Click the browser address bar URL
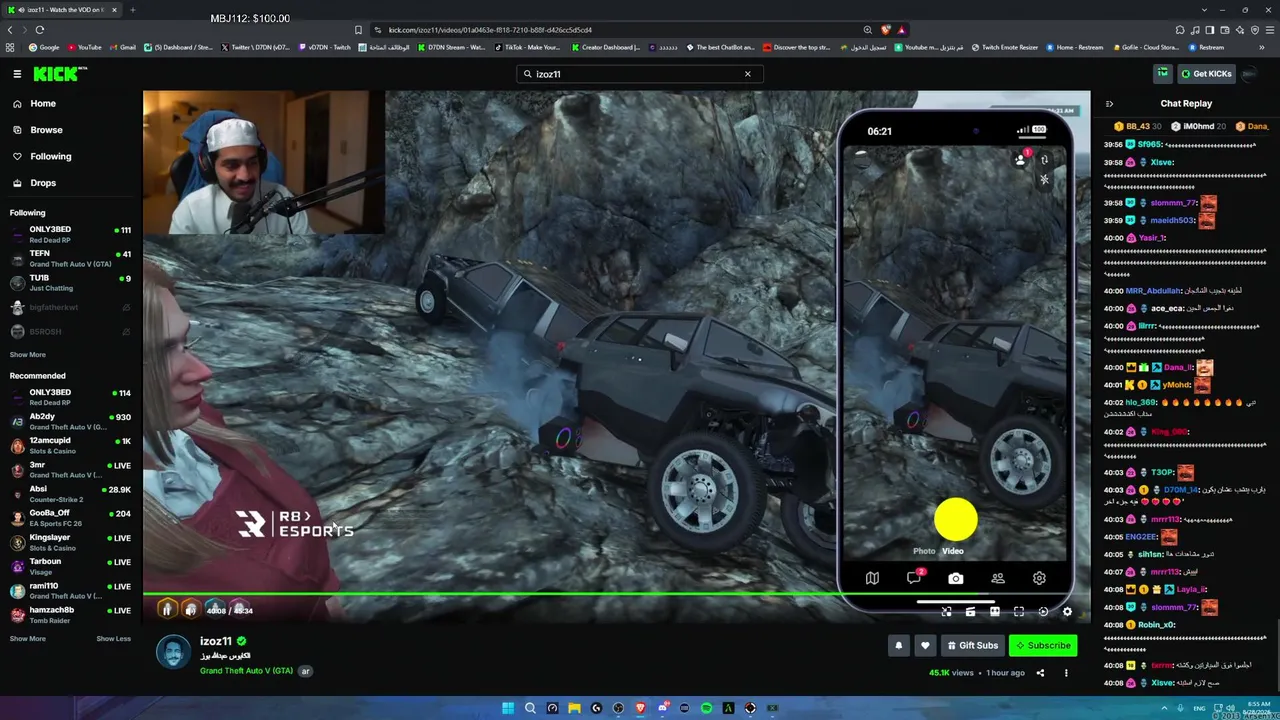 point(490,30)
